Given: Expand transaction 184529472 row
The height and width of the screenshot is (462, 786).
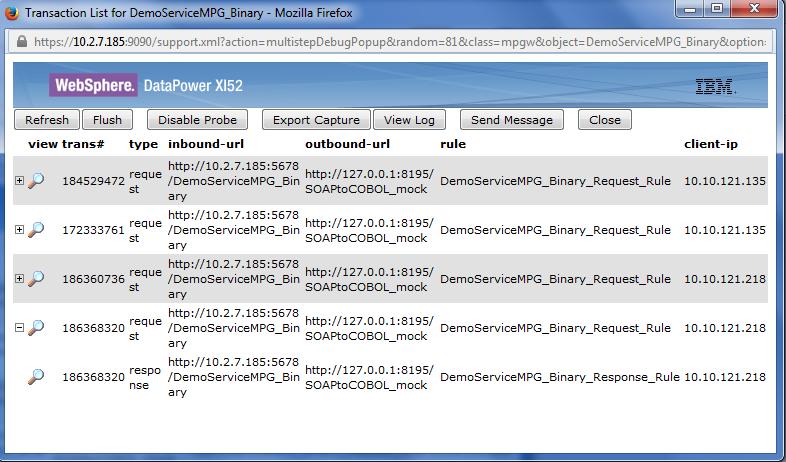Looking at the screenshot, I should (19, 180).
